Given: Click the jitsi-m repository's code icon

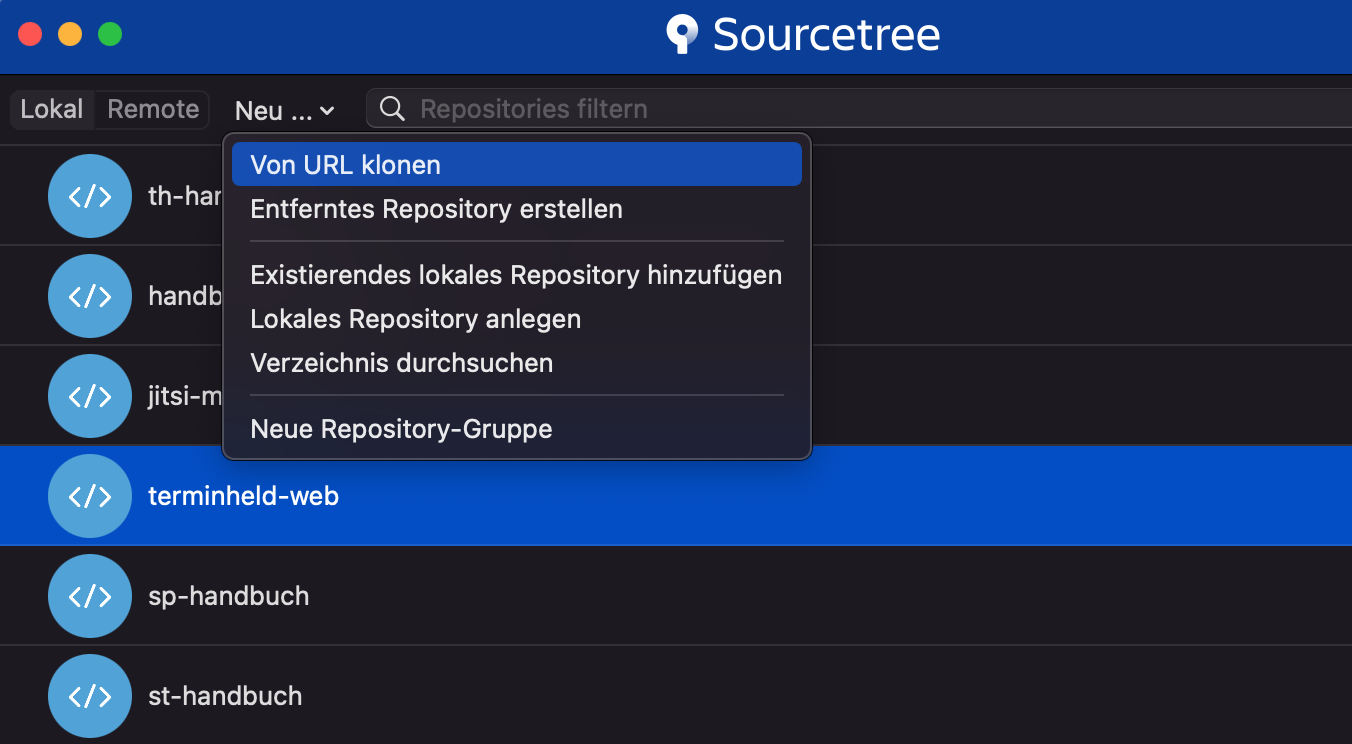Looking at the screenshot, I should [x=90, y=396].
